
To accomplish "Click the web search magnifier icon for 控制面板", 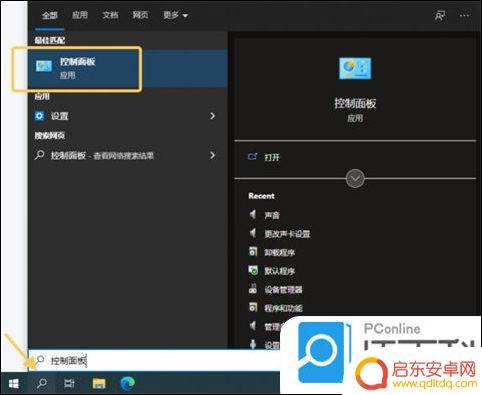I will tap(39, 155).
